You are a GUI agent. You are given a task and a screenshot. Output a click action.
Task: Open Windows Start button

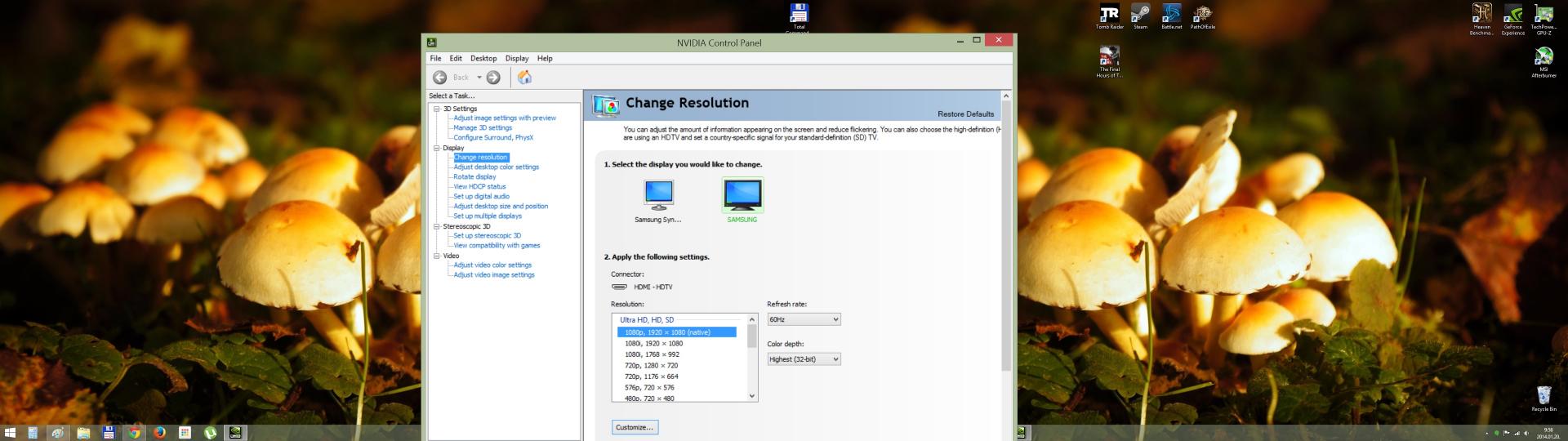coord(10,433)
